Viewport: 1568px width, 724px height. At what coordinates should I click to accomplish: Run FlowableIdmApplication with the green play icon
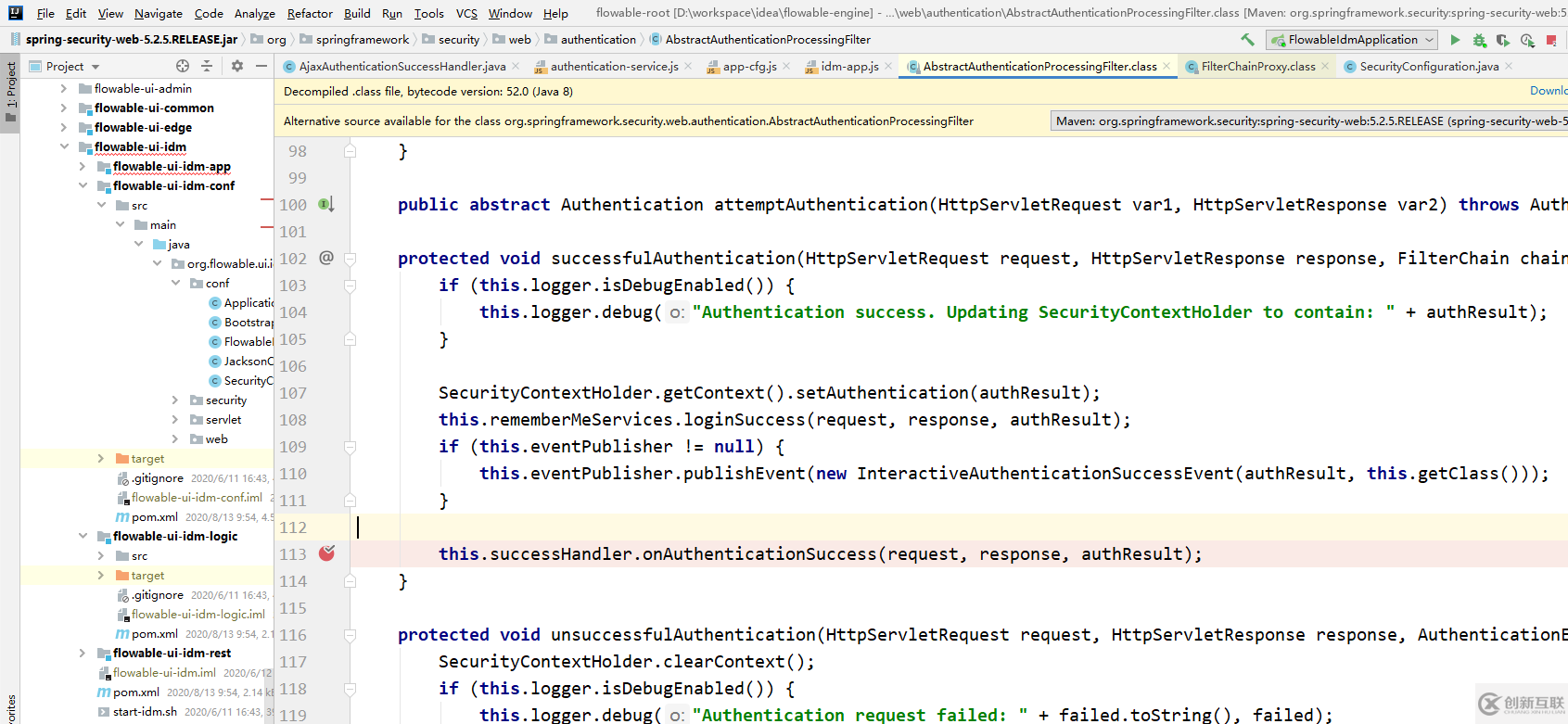[x=1455, y=40]
